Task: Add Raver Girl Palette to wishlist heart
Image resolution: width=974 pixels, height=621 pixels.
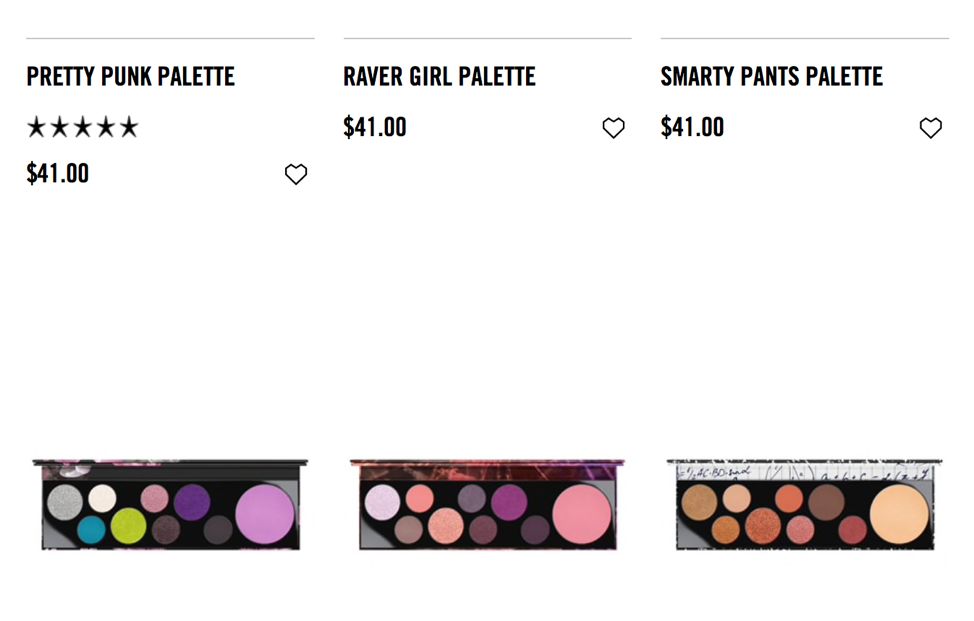Action: tap(613, 128)
